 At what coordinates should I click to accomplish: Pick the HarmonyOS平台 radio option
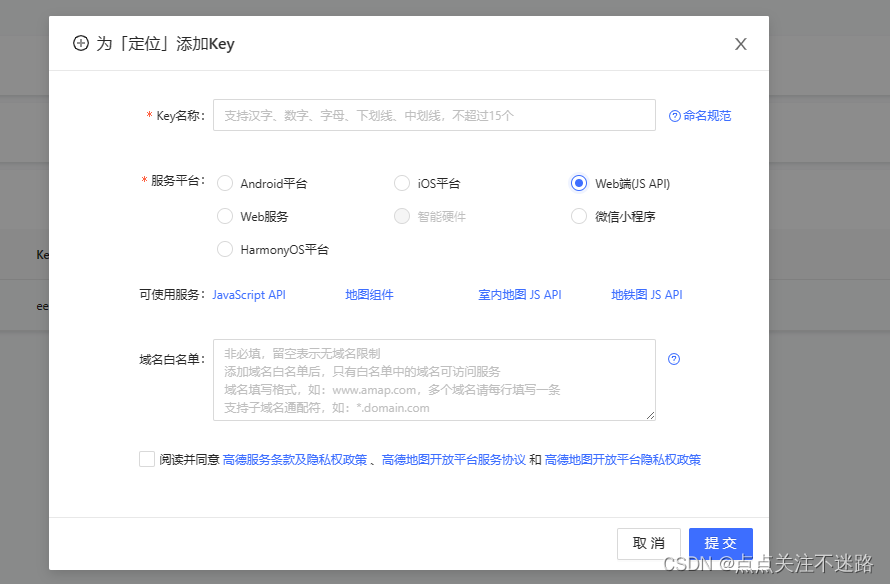[x=225, y=249]
